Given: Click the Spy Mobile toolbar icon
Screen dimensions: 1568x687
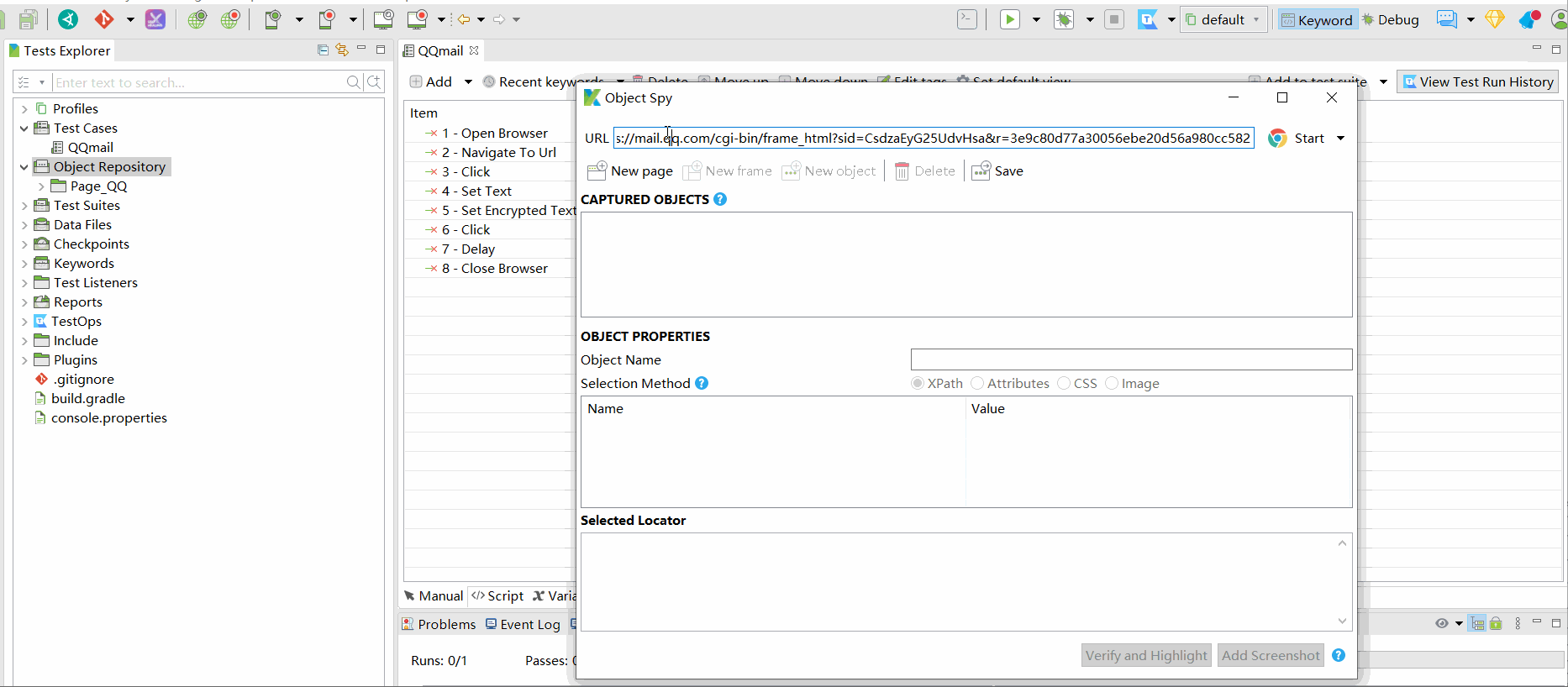Looking at the screenshot, I should tap(272, 19).
